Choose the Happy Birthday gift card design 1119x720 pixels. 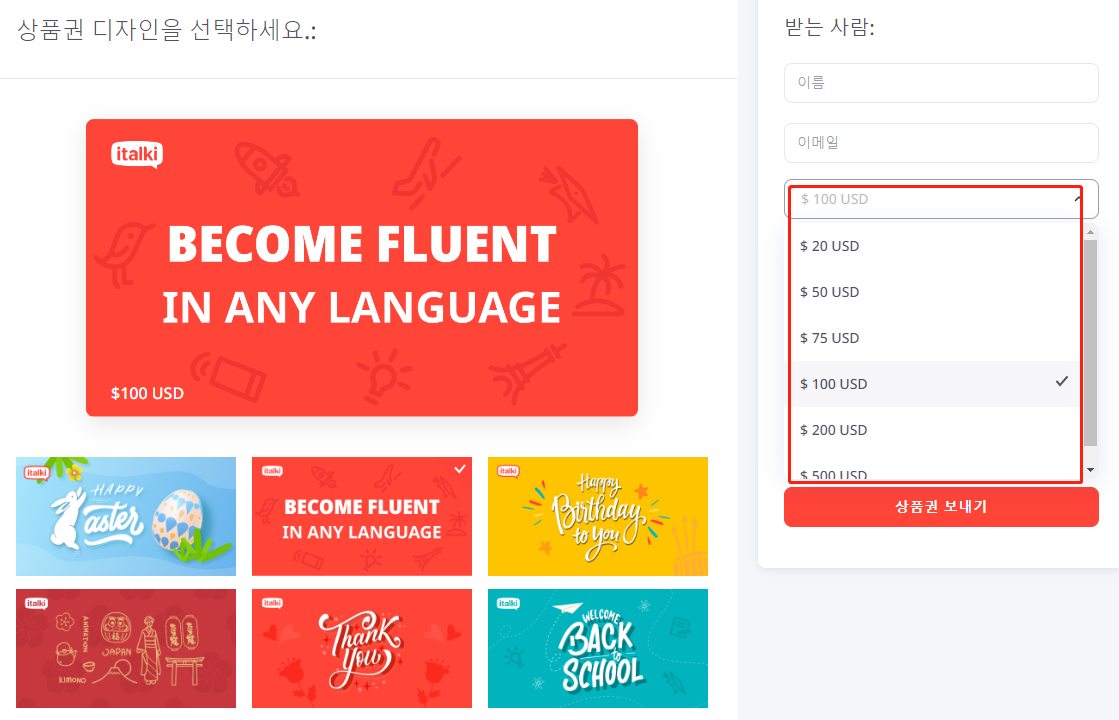click(x=598, y=516)
